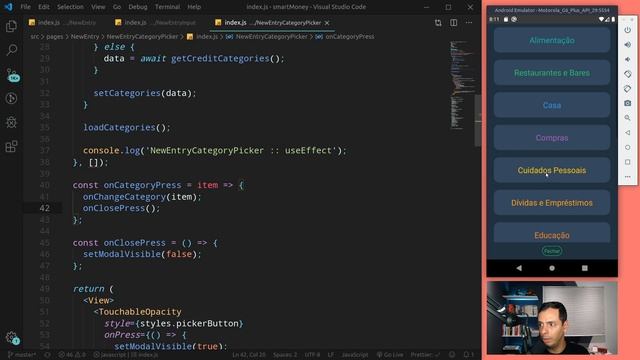Tap the Alimentação category button
The height and width of the screenshot is (360, 640).
point(552,40)
